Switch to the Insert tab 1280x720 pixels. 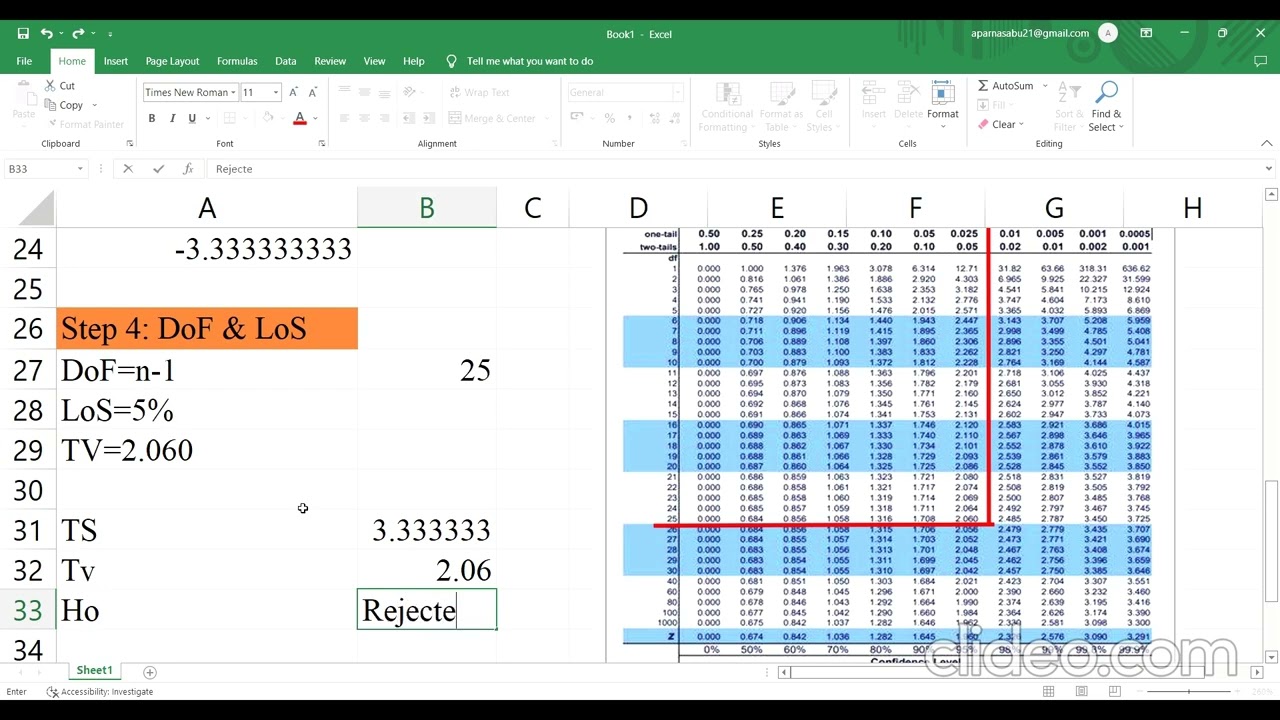coord(116,61)
